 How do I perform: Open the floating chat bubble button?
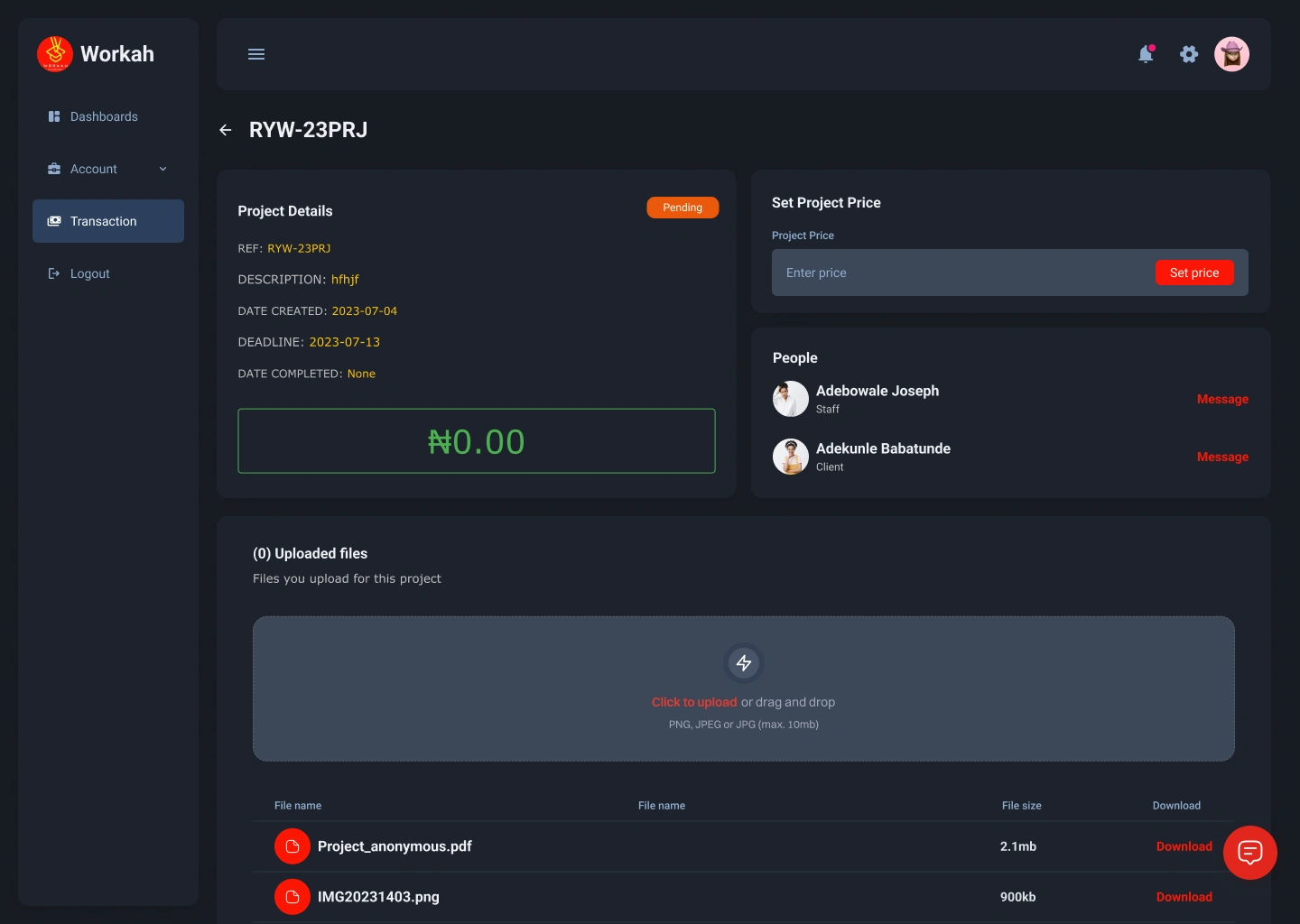(x=1250, y=853)
